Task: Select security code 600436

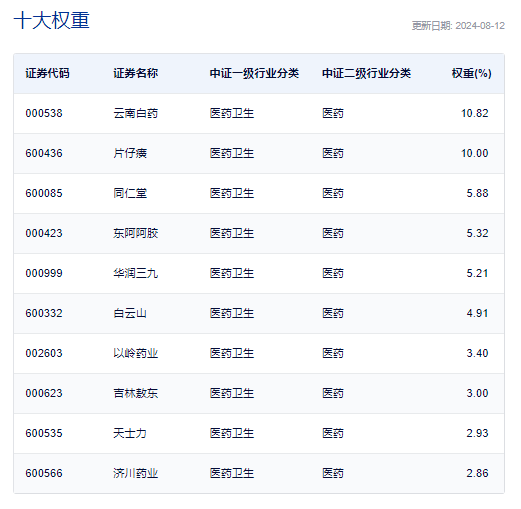Action: click(x=44, y=153)
